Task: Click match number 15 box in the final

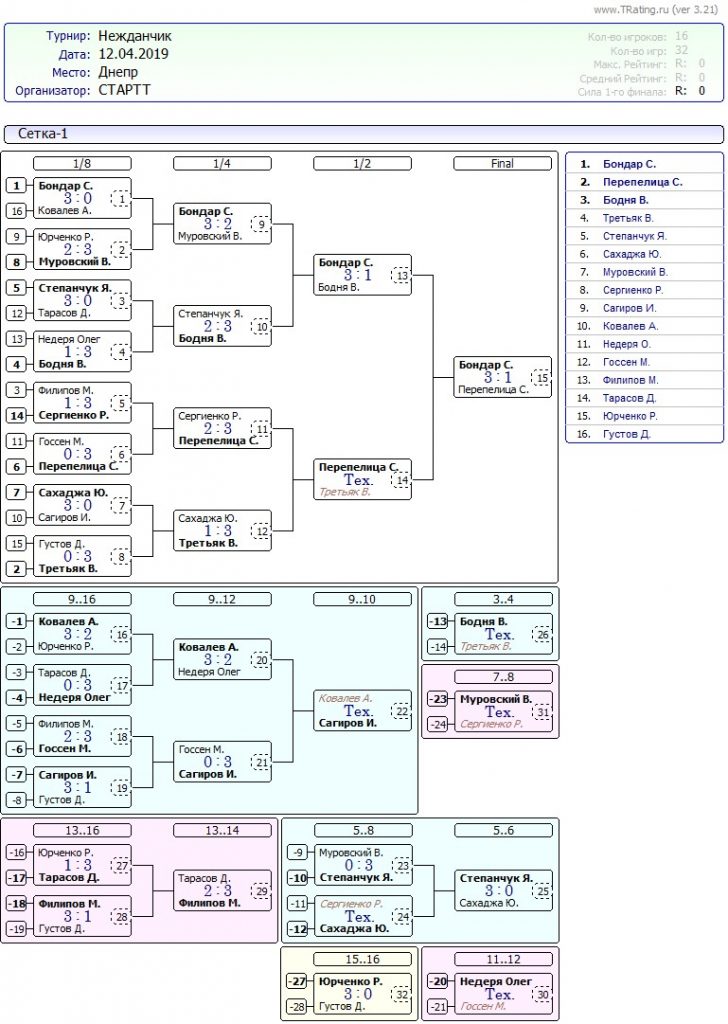Action: click(x=541, y=378)
